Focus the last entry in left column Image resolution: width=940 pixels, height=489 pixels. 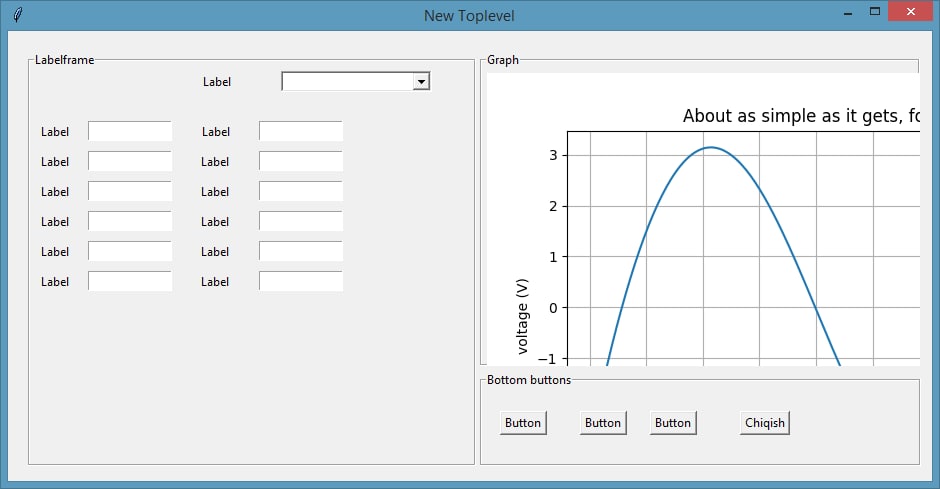130,281
